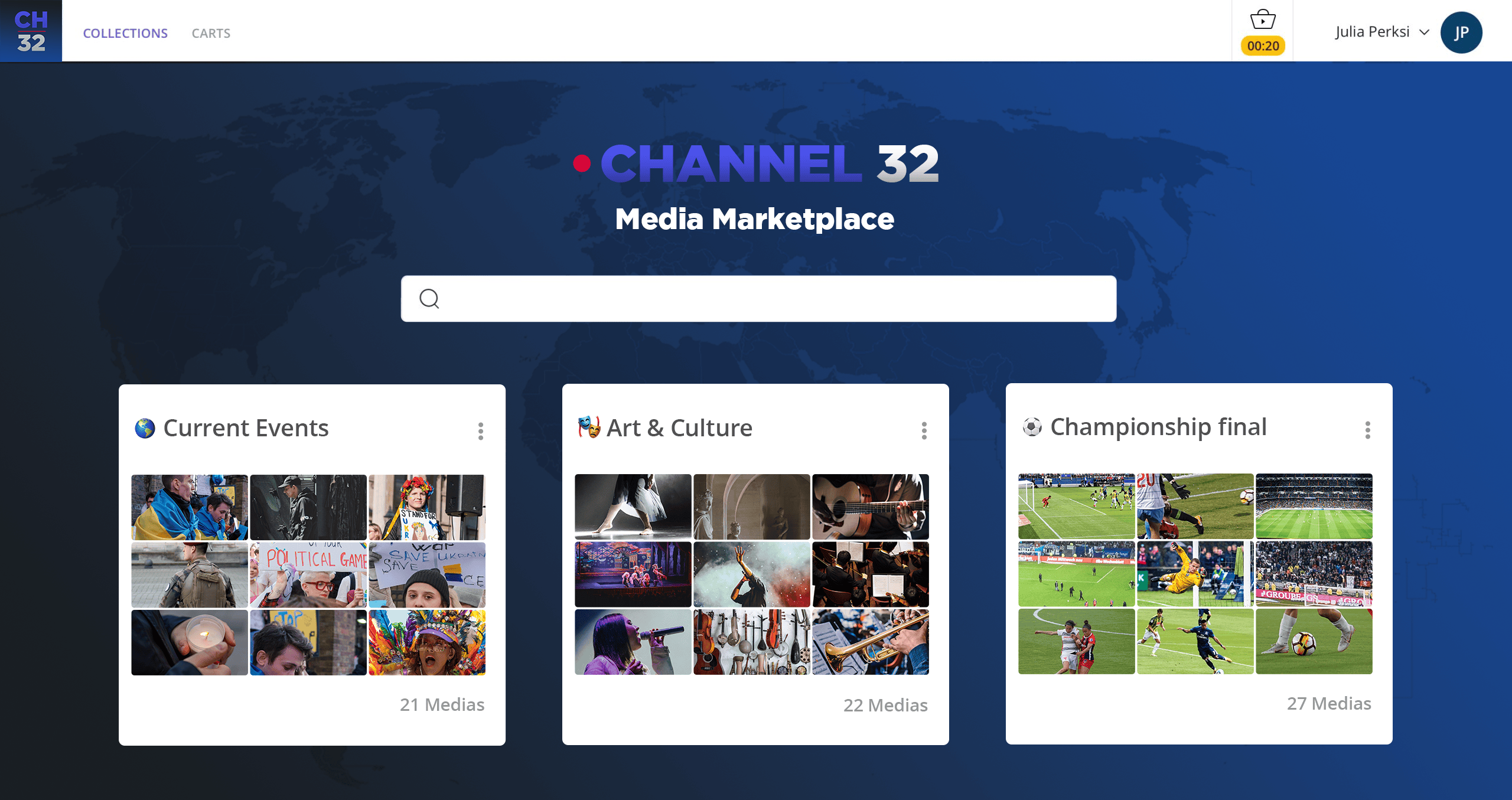Open the Art & Culture collection title

(679, 428)
